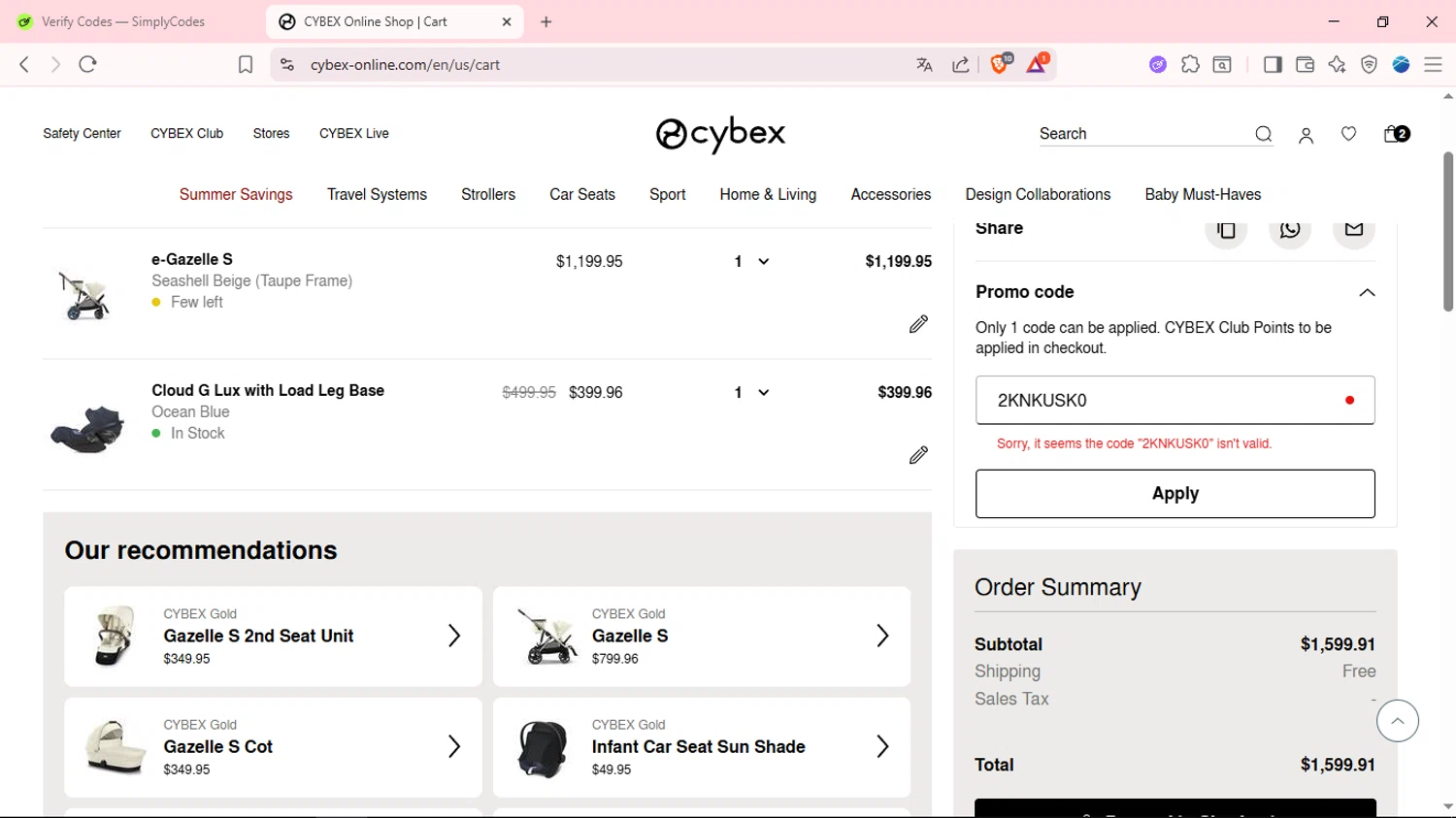Switch to the Verify Codes SimplyCodes tab
This screenshot has height=818, width=1456.
pyautogui.click(x=123, y=21)
